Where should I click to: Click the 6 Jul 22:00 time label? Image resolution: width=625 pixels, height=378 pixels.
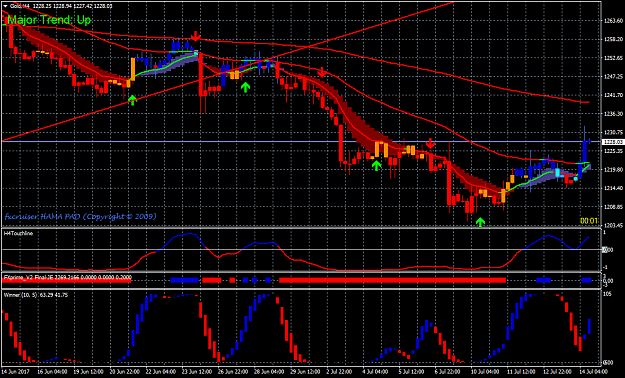point(448,372)
